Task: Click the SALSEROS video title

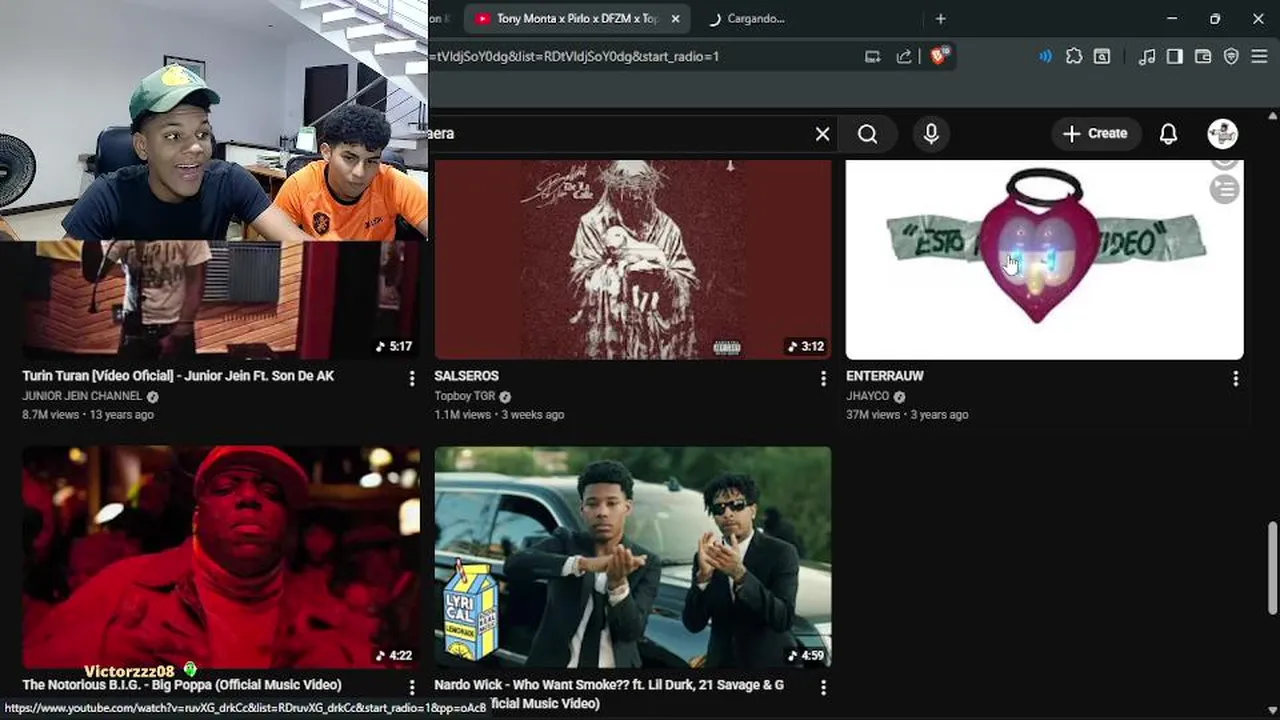Action: pyautogui.click(x=466, y=376)
